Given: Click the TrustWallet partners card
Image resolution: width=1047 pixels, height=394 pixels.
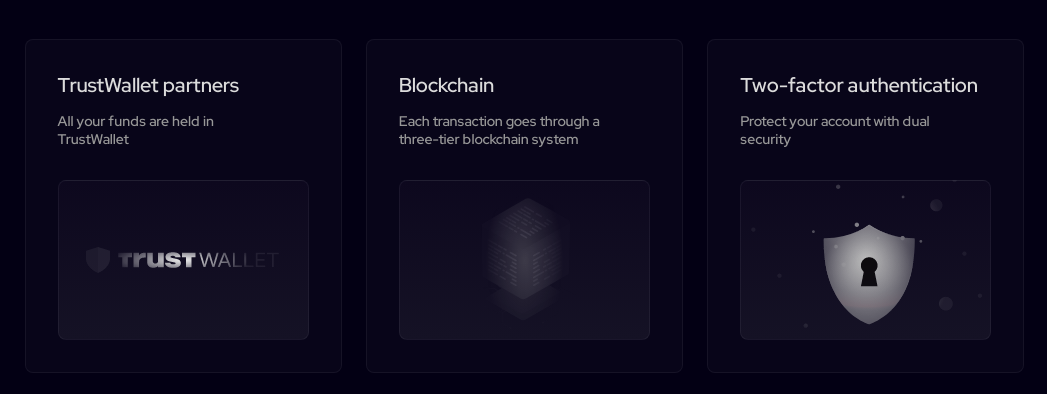Looking at the screenshot, I should [x=184, y=206].
